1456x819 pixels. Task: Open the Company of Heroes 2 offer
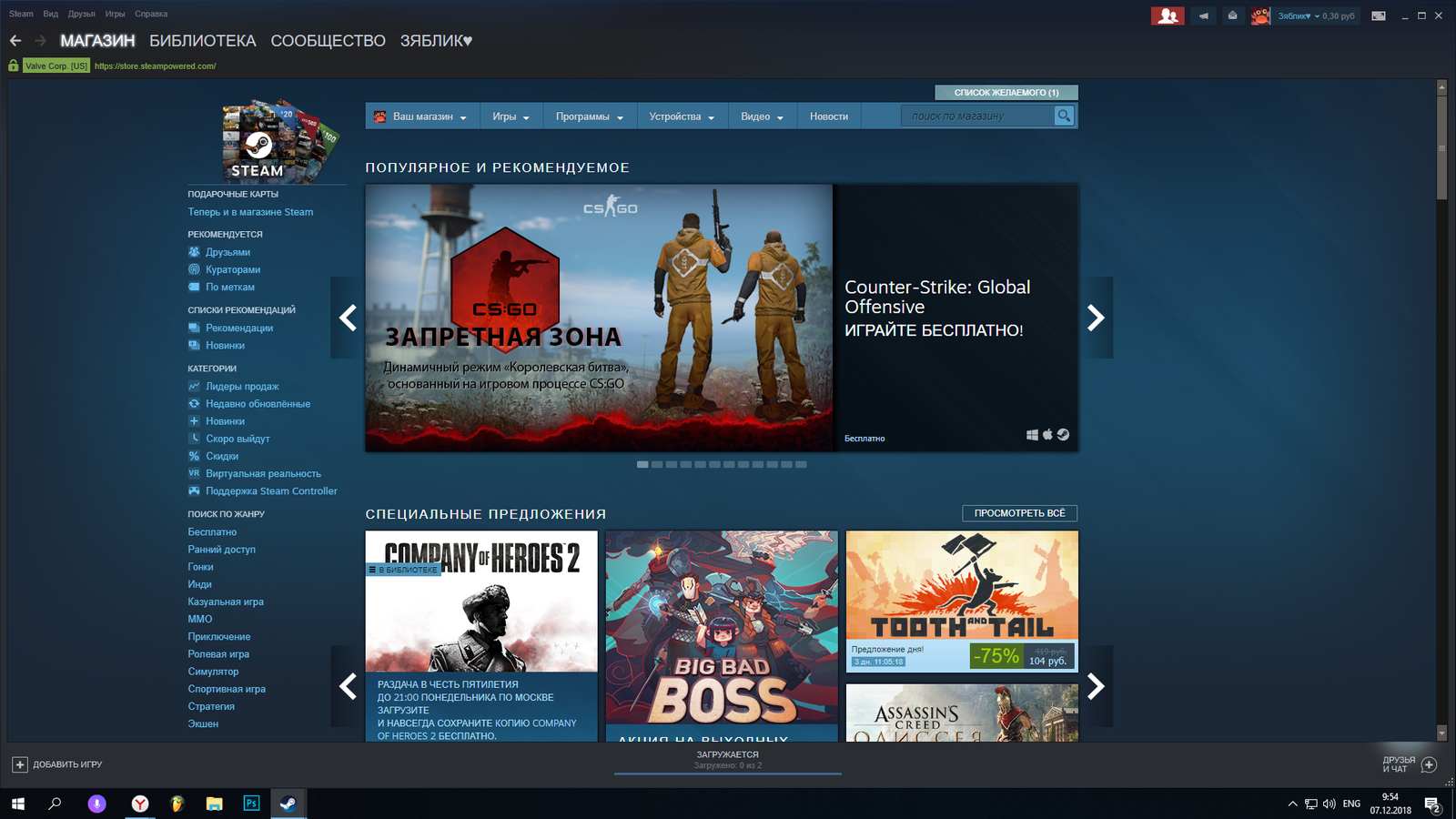(481, 635)
